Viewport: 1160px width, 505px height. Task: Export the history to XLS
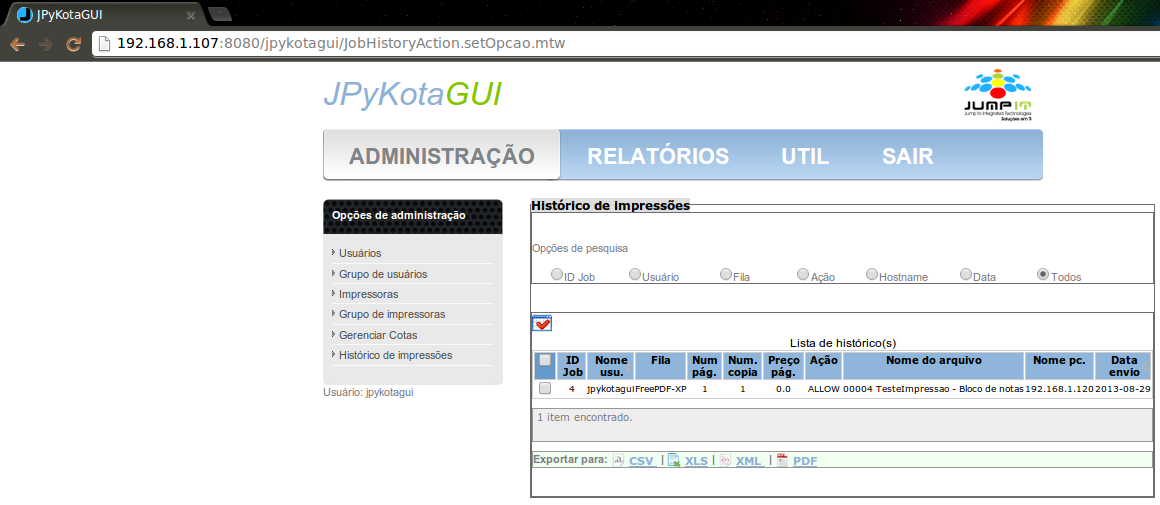(x=696, y=461)
